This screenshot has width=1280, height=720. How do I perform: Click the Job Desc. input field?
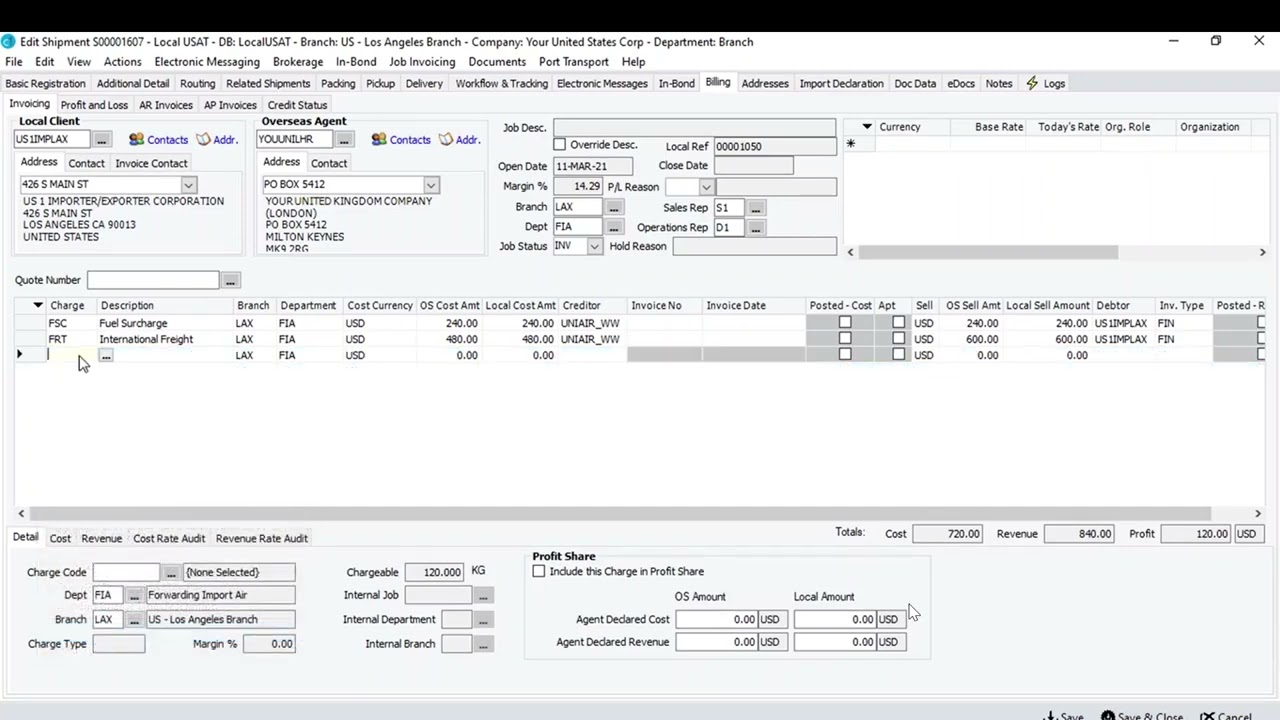point(695,128)
